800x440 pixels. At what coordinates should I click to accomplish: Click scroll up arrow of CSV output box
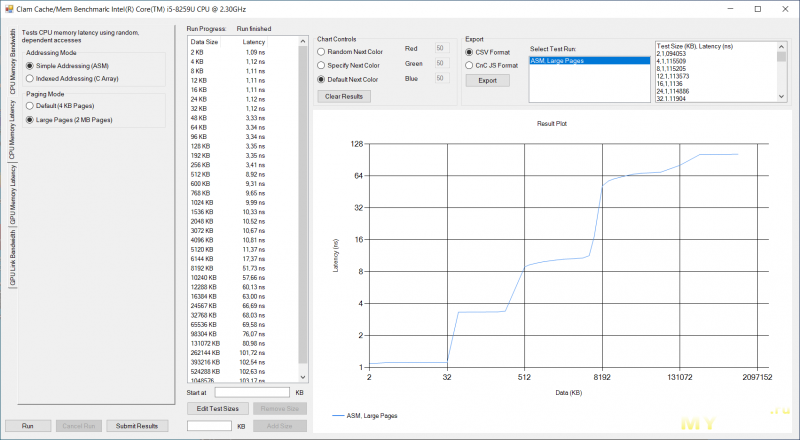coord(781,46)
